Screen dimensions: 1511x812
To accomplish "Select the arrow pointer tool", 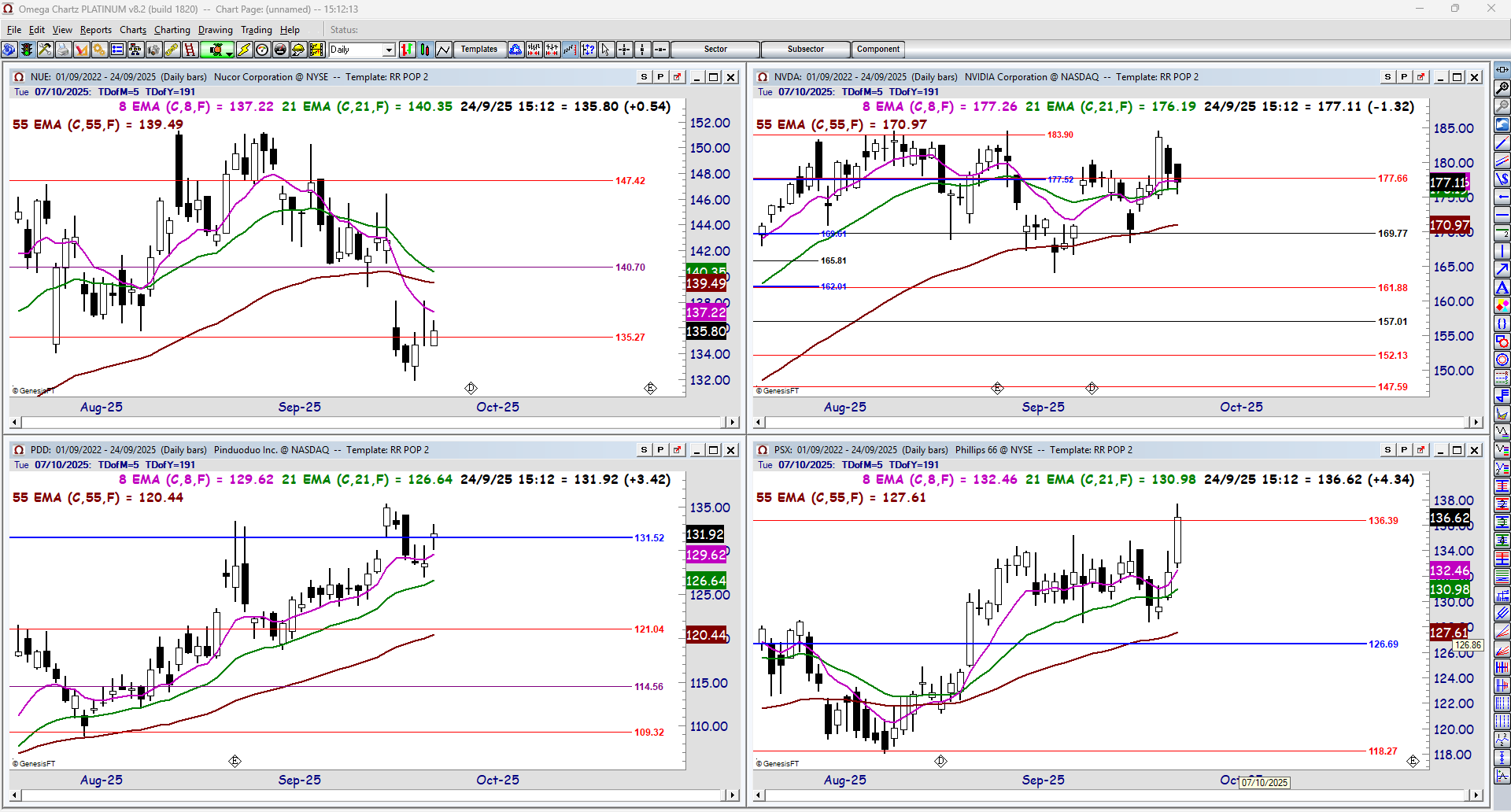I will pyautogui.click(x=605, y=50).
